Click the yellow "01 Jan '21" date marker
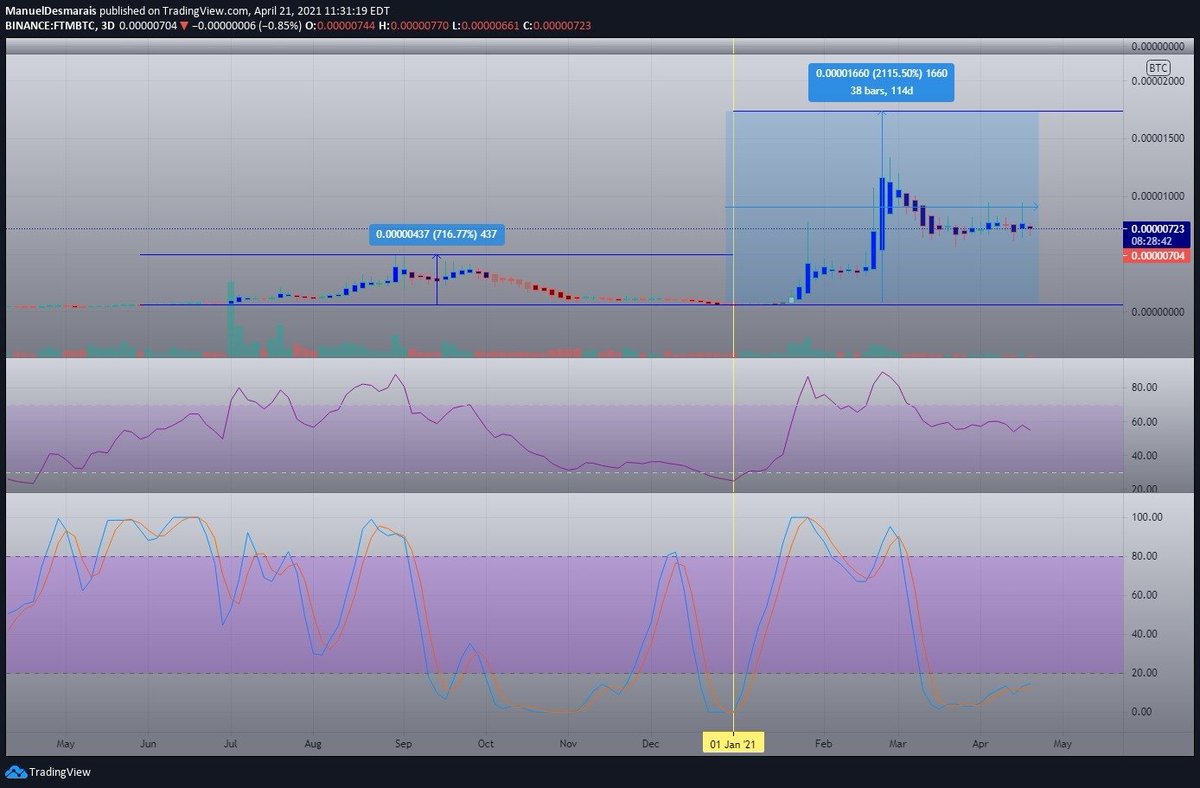The width and height of the screenshot is (1200, 788). [x=735, y=745]
